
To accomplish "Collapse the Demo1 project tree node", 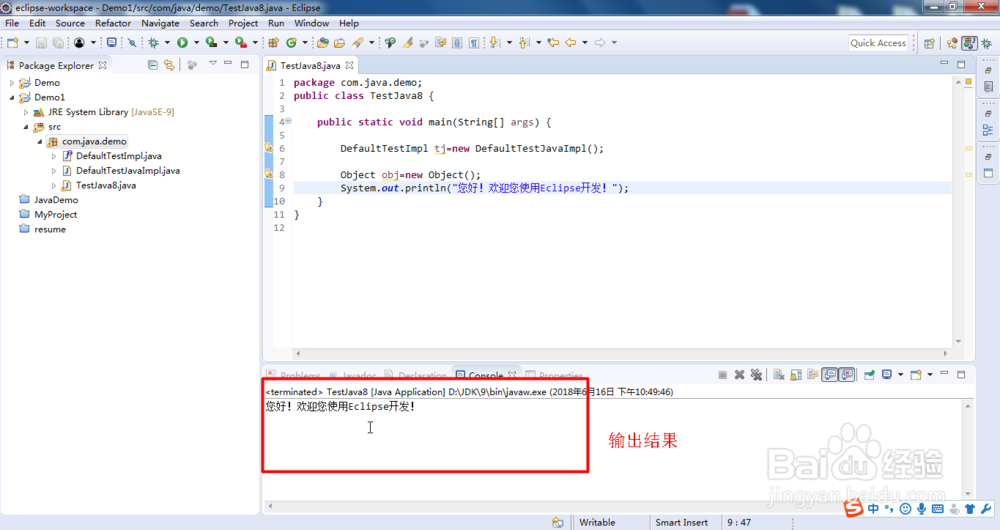I will click(x=11, y=98).
